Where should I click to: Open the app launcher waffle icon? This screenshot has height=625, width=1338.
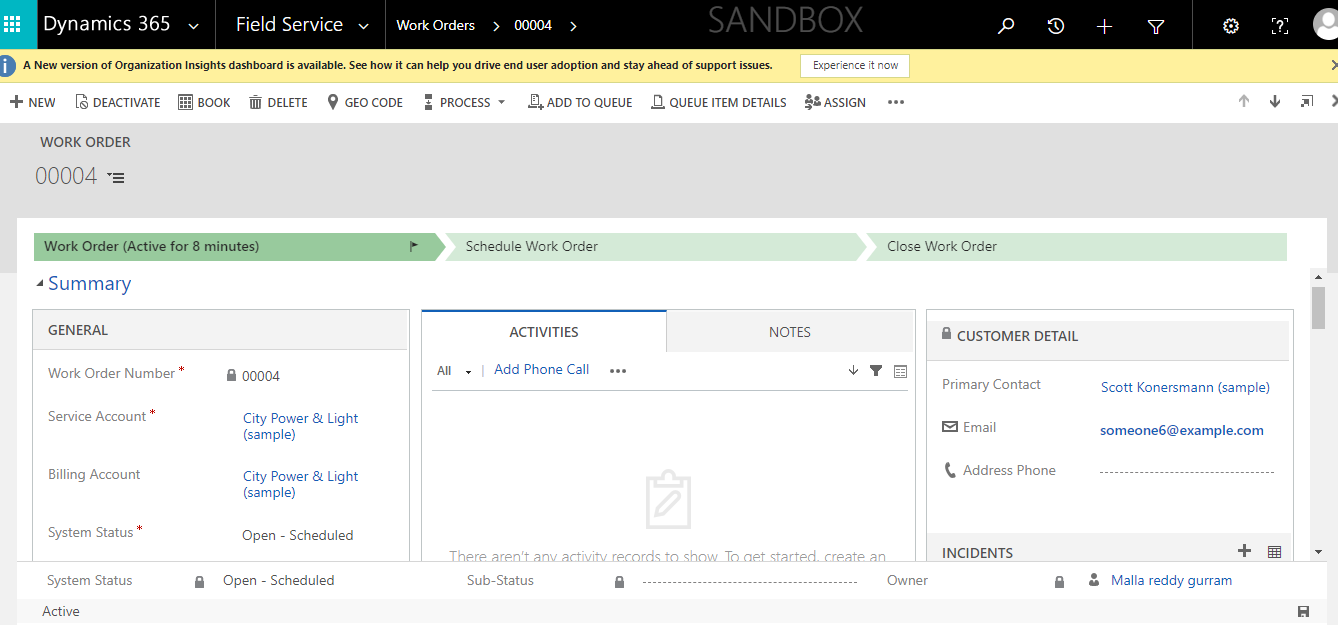point(13,25)
